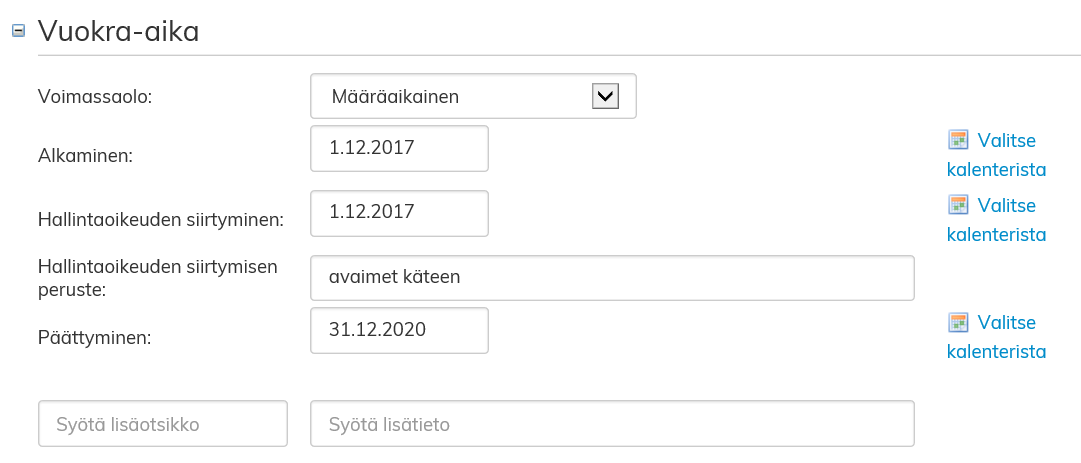Focus the Alkaminen date field
The image size is (1081, 463).
[x=399, y=148]
